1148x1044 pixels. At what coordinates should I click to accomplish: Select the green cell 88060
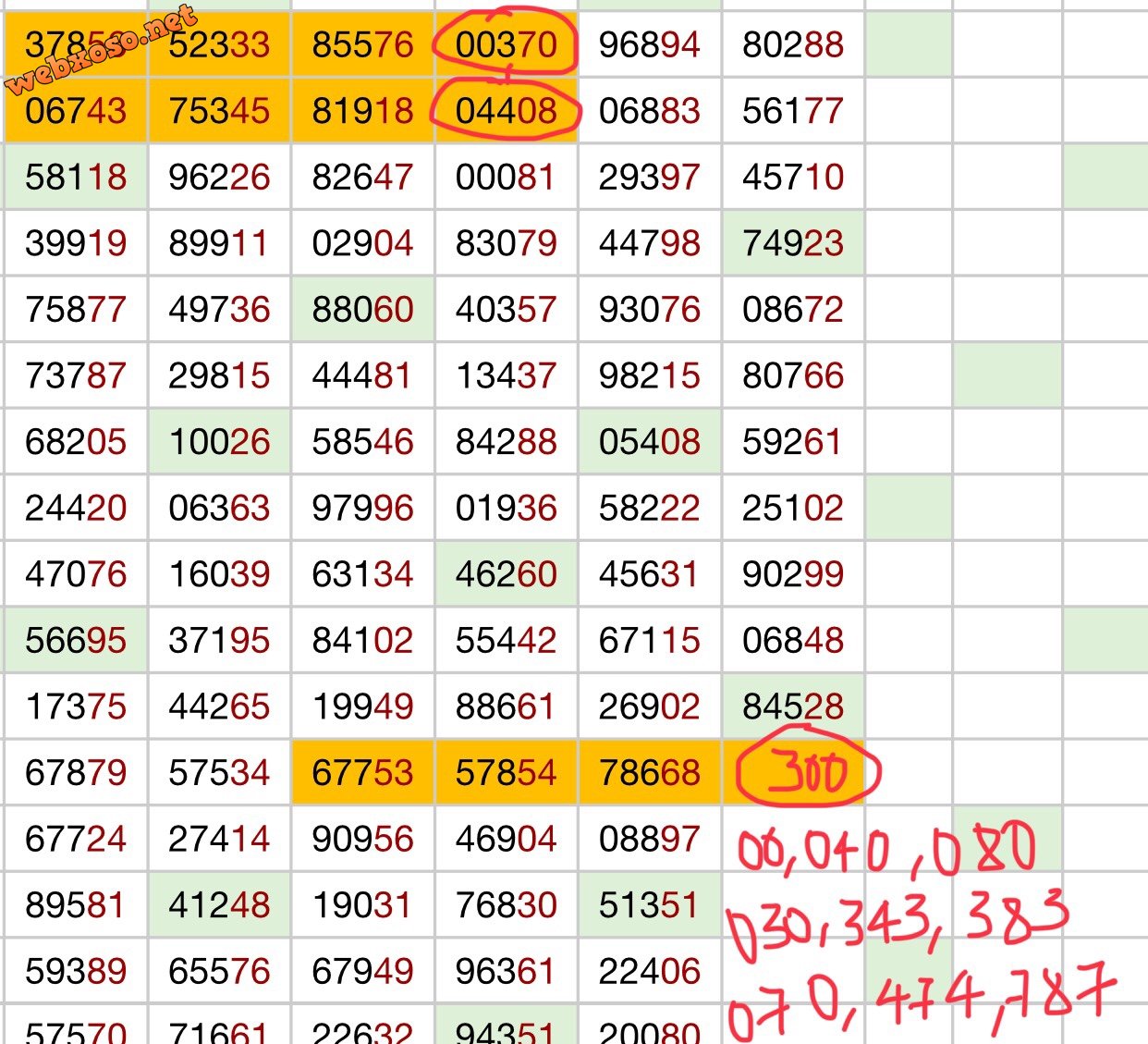(363, 309)
